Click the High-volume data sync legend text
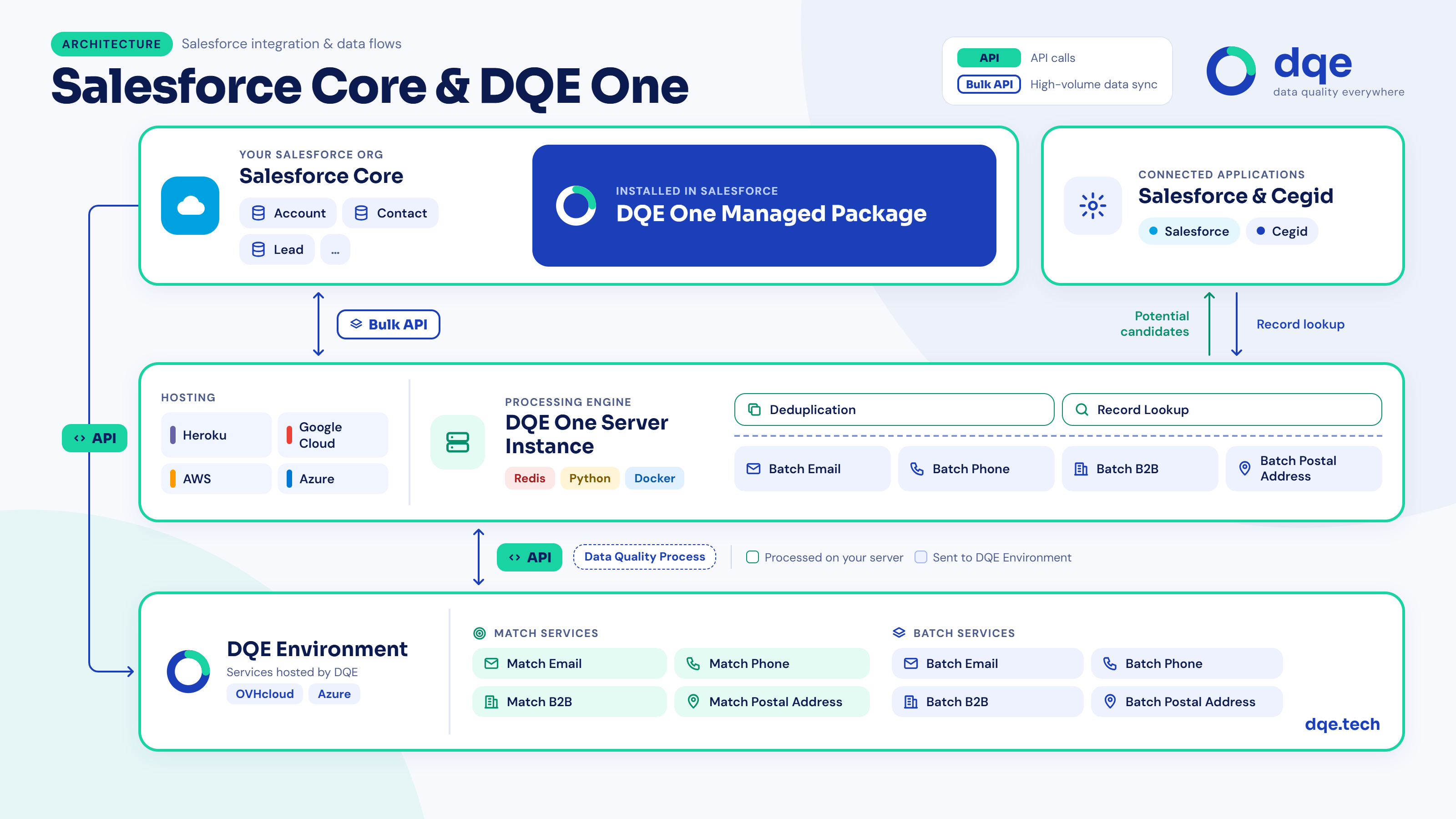Screen dimensions: 1456x819 tap(1093, 84)
